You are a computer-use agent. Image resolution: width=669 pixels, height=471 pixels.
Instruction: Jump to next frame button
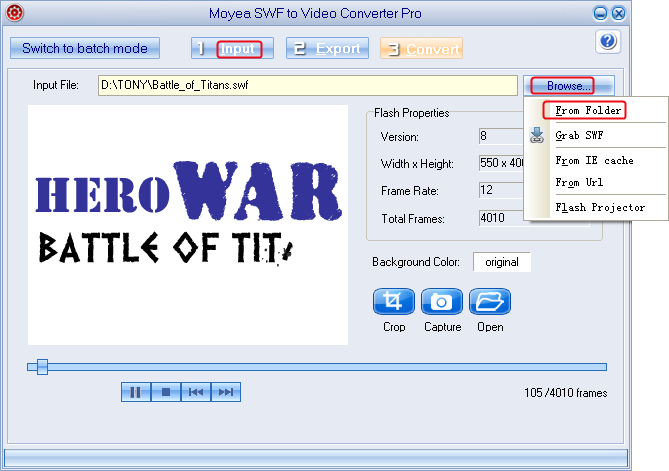coord(226,392)
